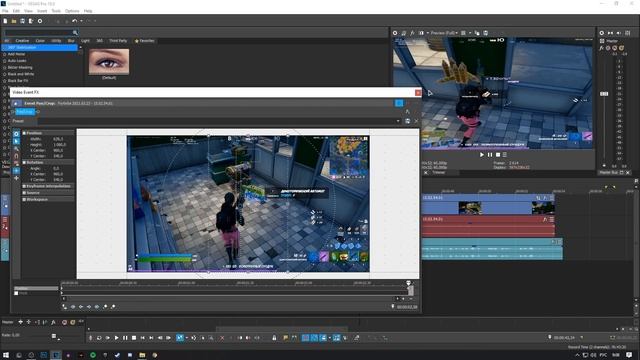
Task: Switch to the Favorites FX tab
Action: click(x=144, y=41)
